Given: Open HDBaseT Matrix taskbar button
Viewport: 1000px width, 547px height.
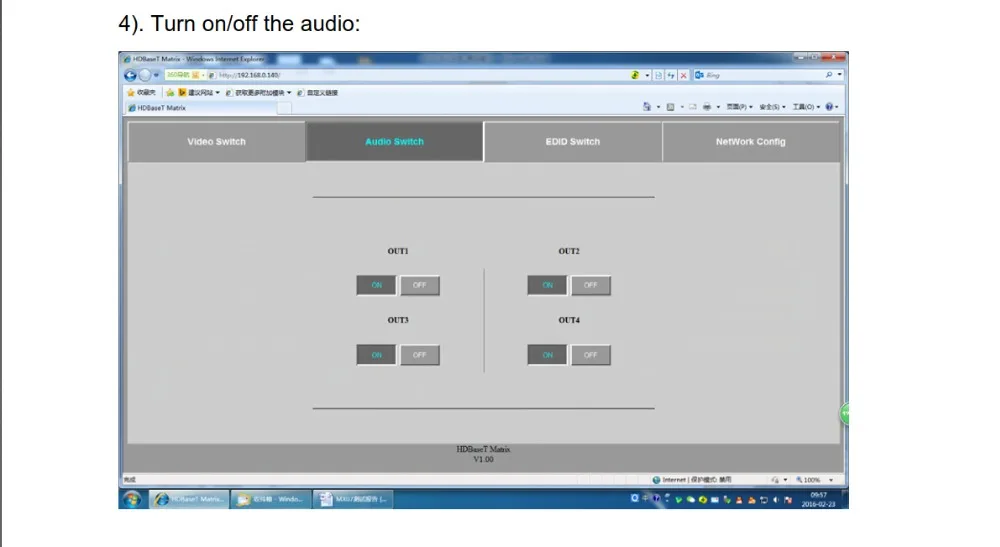Looking at the screenshot, I should pos(189,499).
